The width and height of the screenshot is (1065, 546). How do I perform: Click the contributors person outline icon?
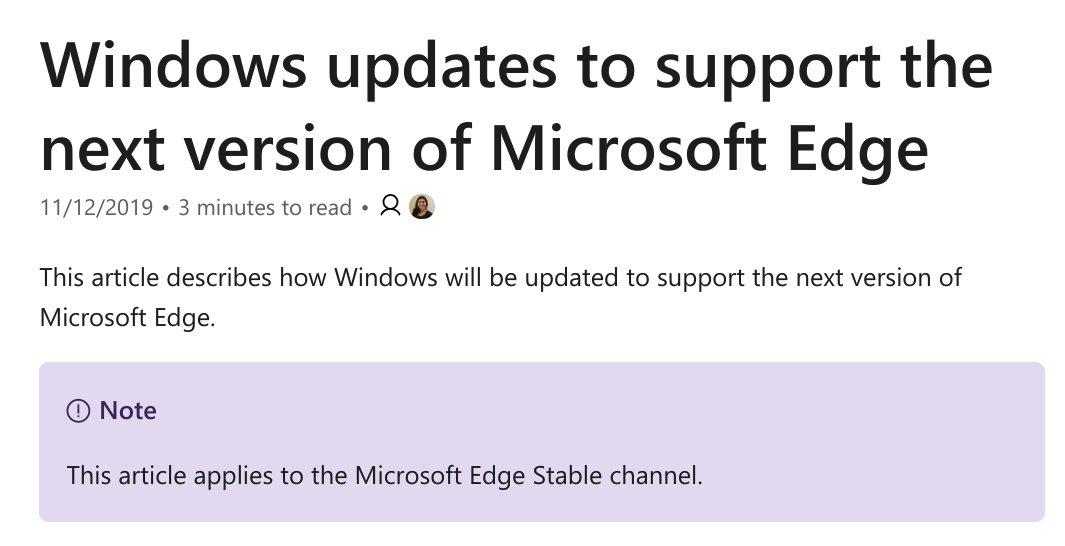(x=391, y=207)
